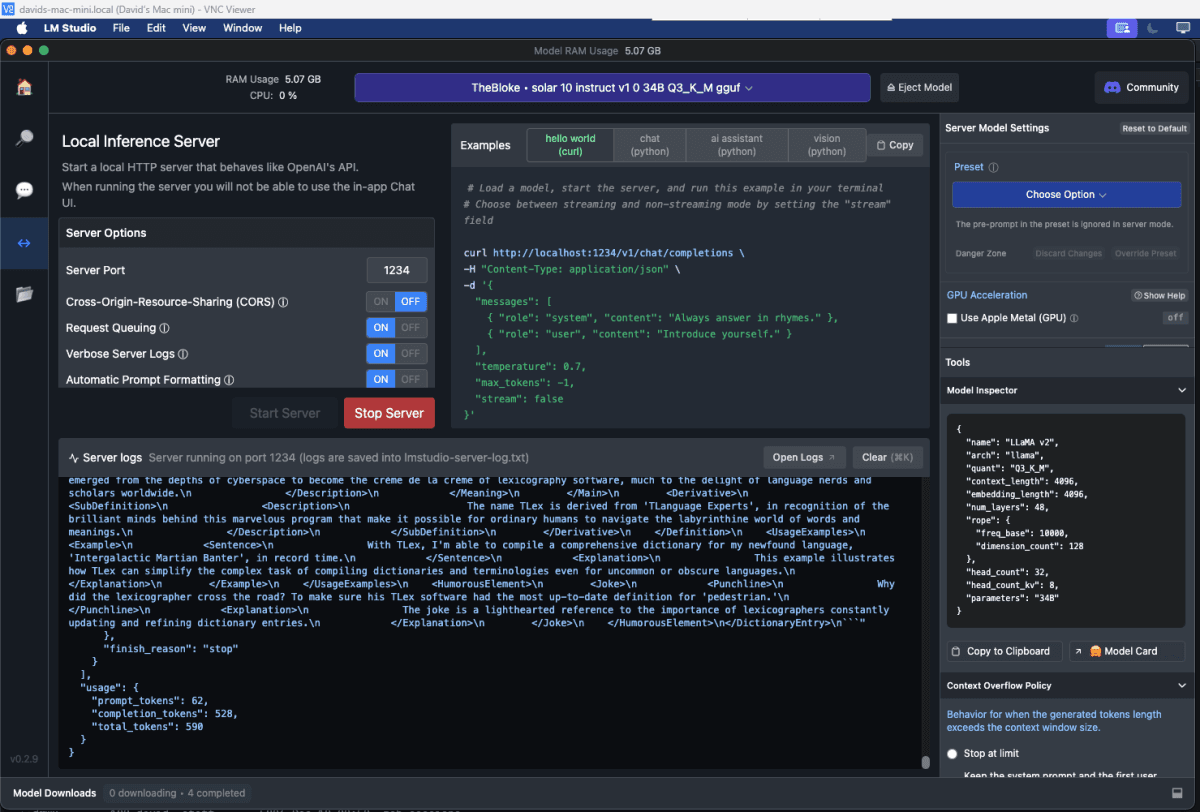The width and height of the screenshot is (1200, 812).
Task: Open the View menu
Action: (194, 28)
